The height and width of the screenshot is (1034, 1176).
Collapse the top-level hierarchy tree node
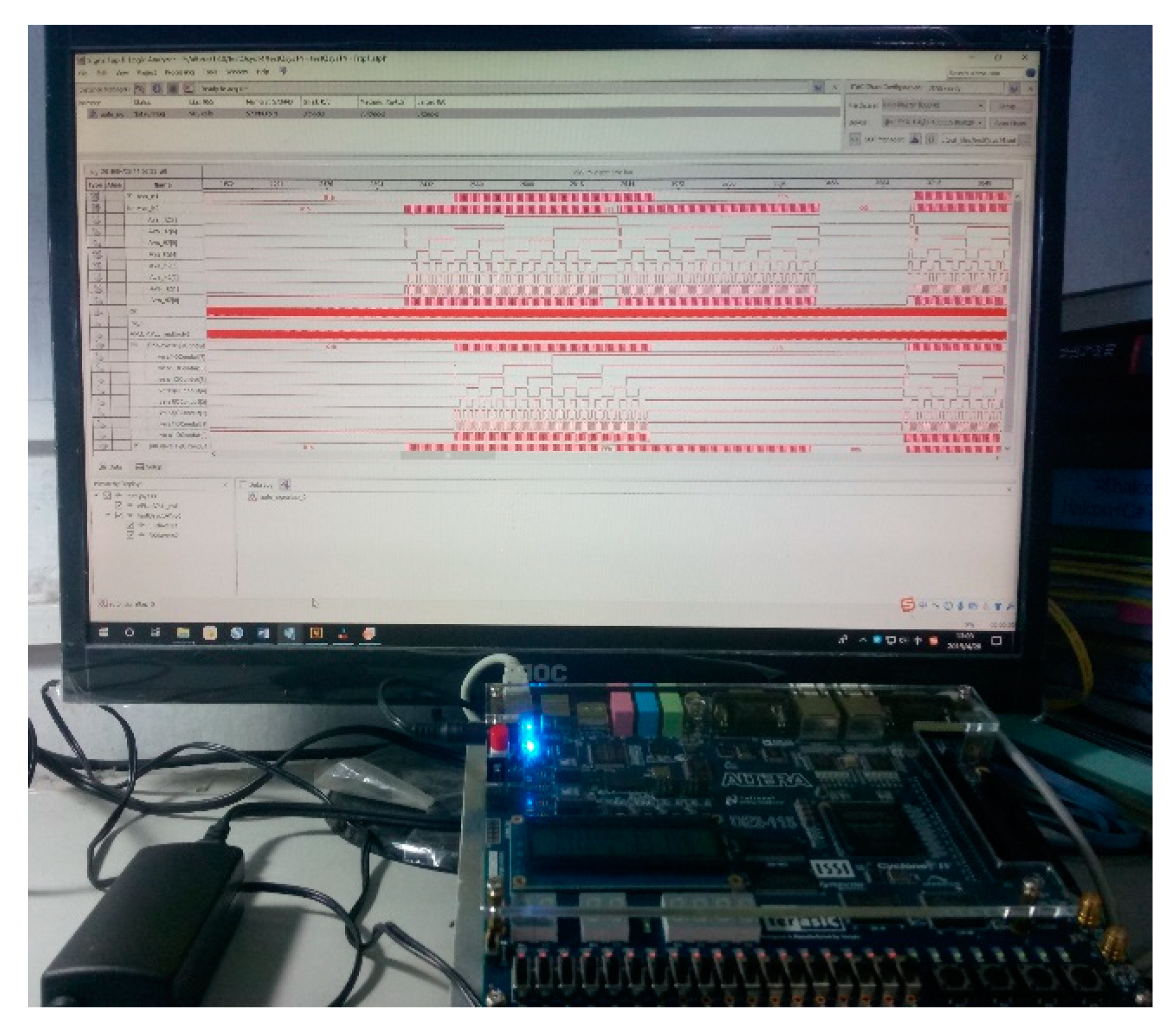[x=96, y=495]
